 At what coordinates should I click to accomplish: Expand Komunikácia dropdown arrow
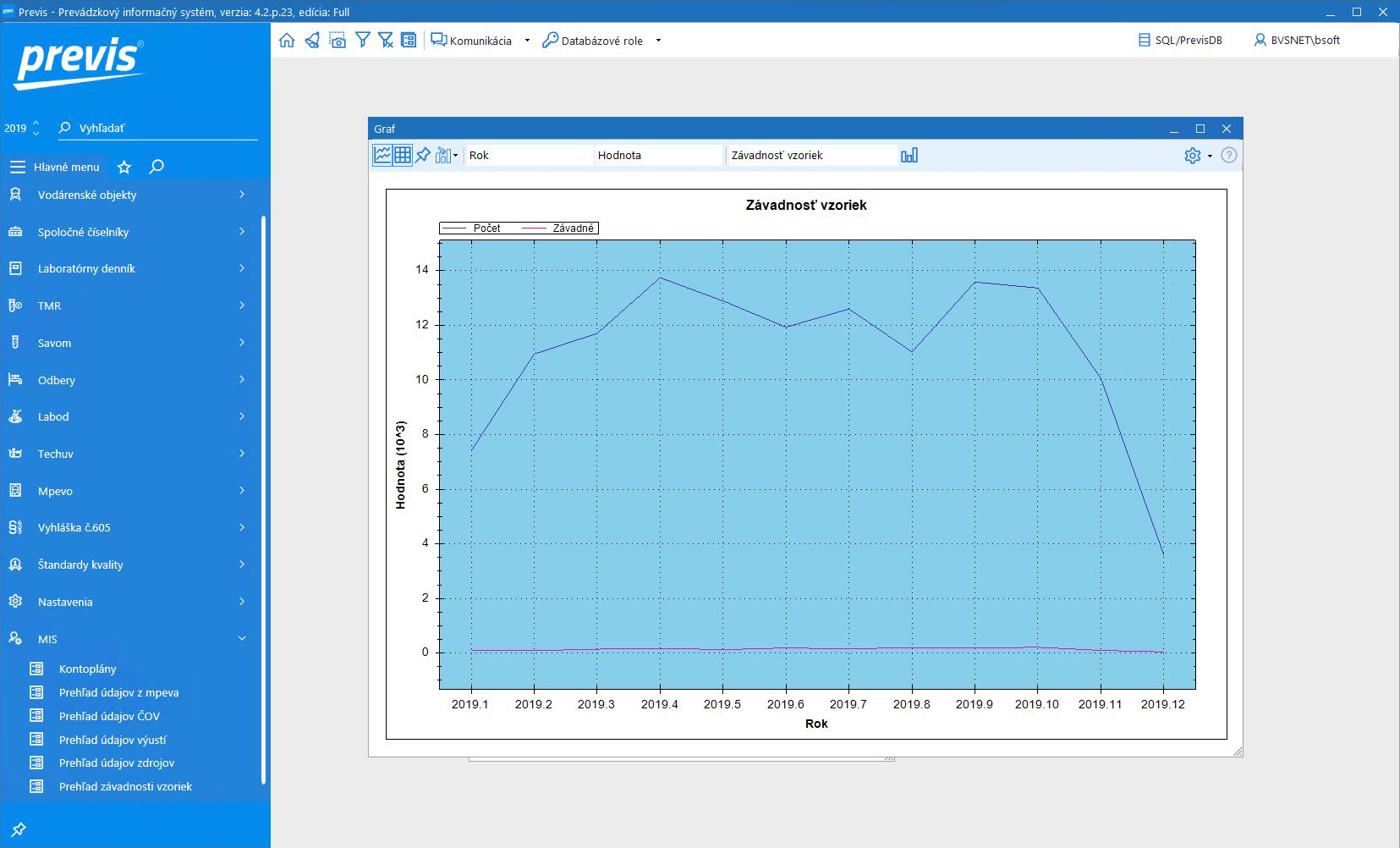(527, 41)
